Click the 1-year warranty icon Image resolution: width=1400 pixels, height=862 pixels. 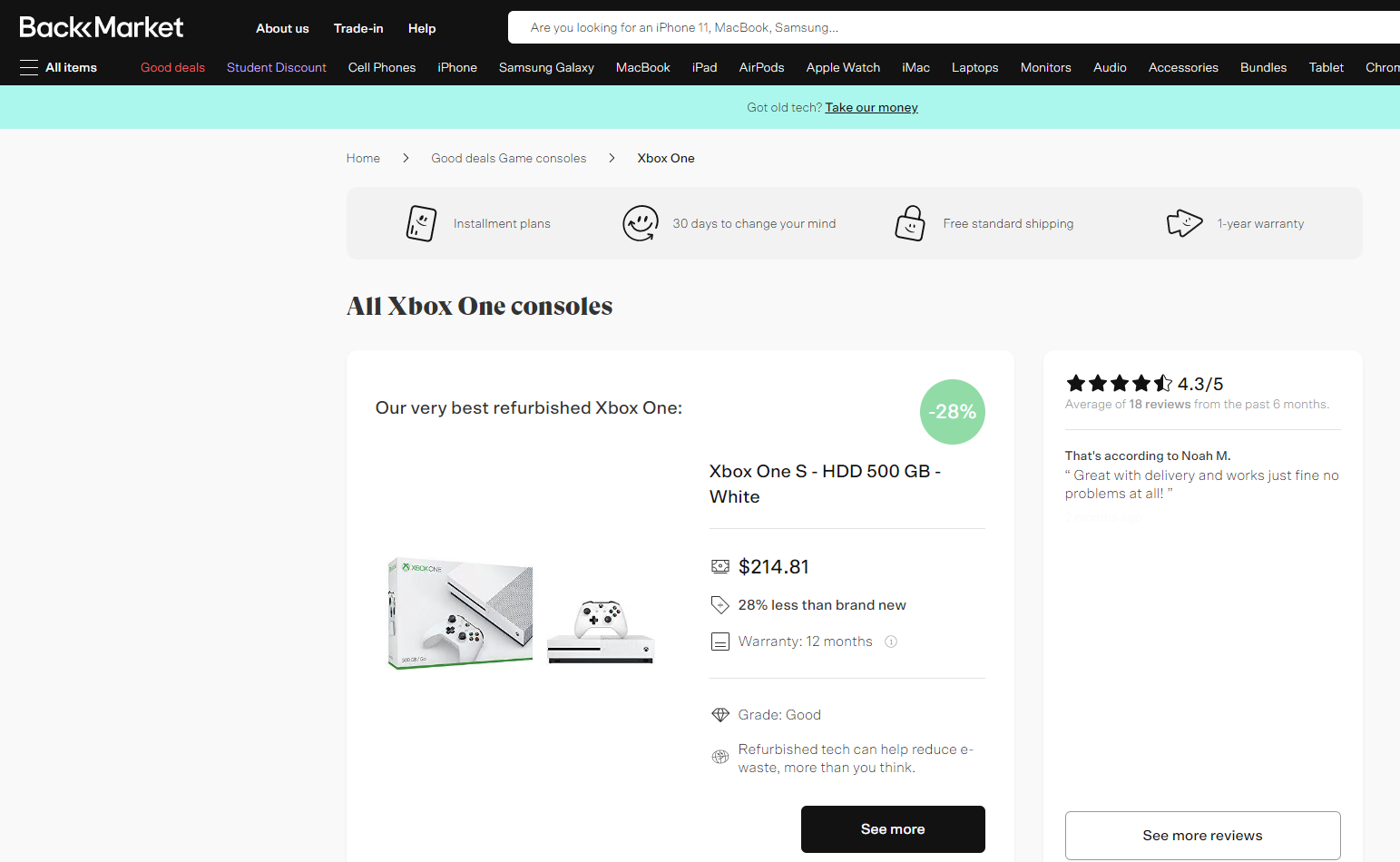[x=1184, y=223]
